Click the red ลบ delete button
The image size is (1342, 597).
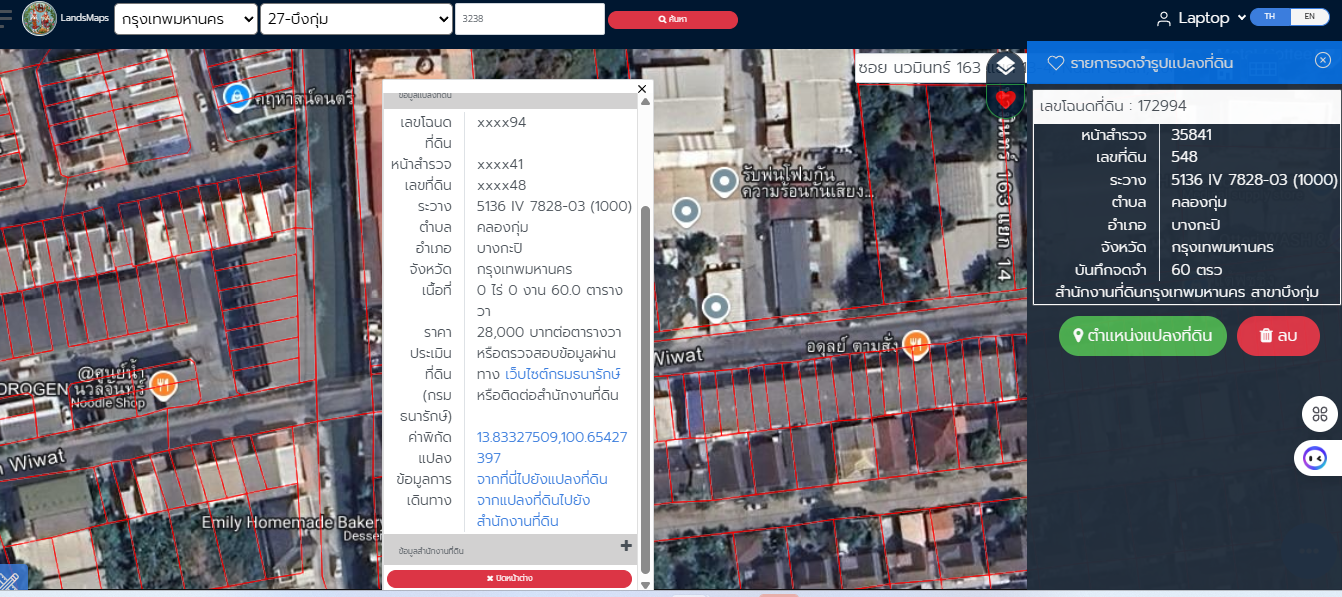pyautogui.click(x=1278, y=336)
